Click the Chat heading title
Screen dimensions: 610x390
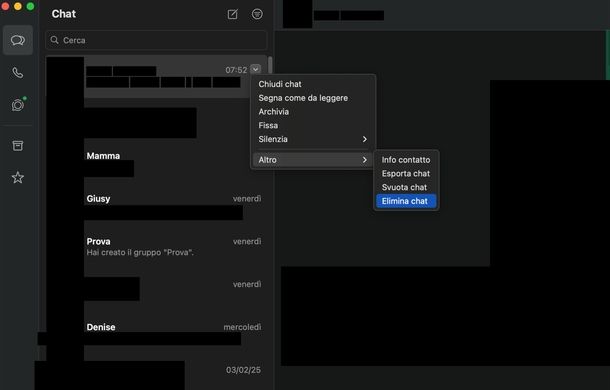point(64,14)
